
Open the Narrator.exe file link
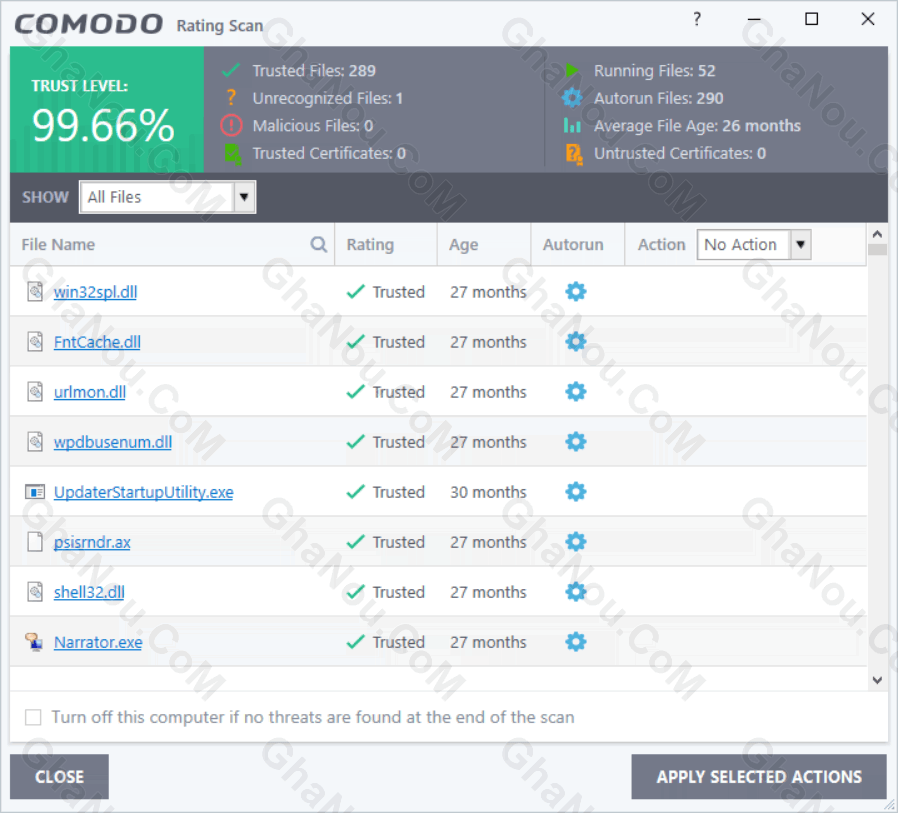(98, 642)
